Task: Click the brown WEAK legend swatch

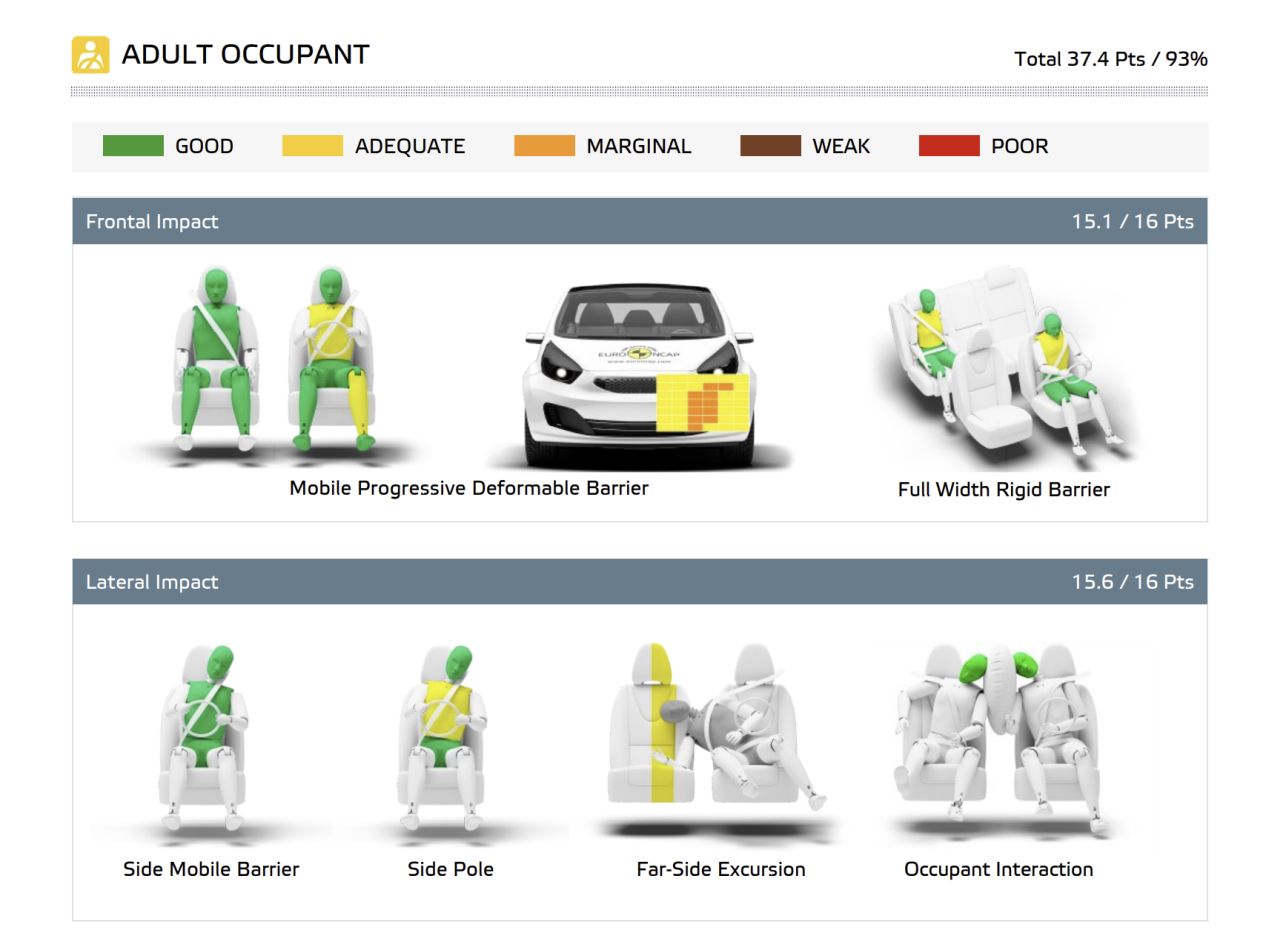Action: [x=770, y=146]
